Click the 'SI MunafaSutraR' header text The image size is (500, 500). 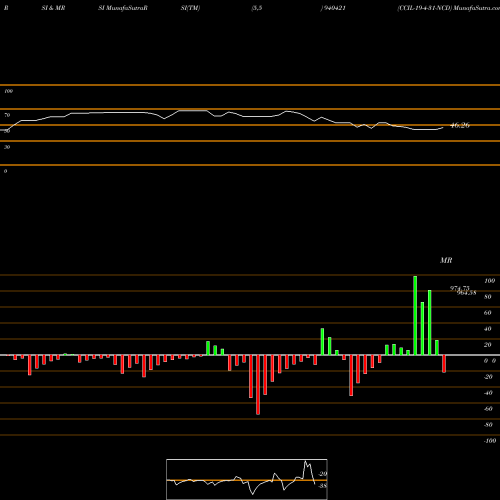[x=123, y=8]
